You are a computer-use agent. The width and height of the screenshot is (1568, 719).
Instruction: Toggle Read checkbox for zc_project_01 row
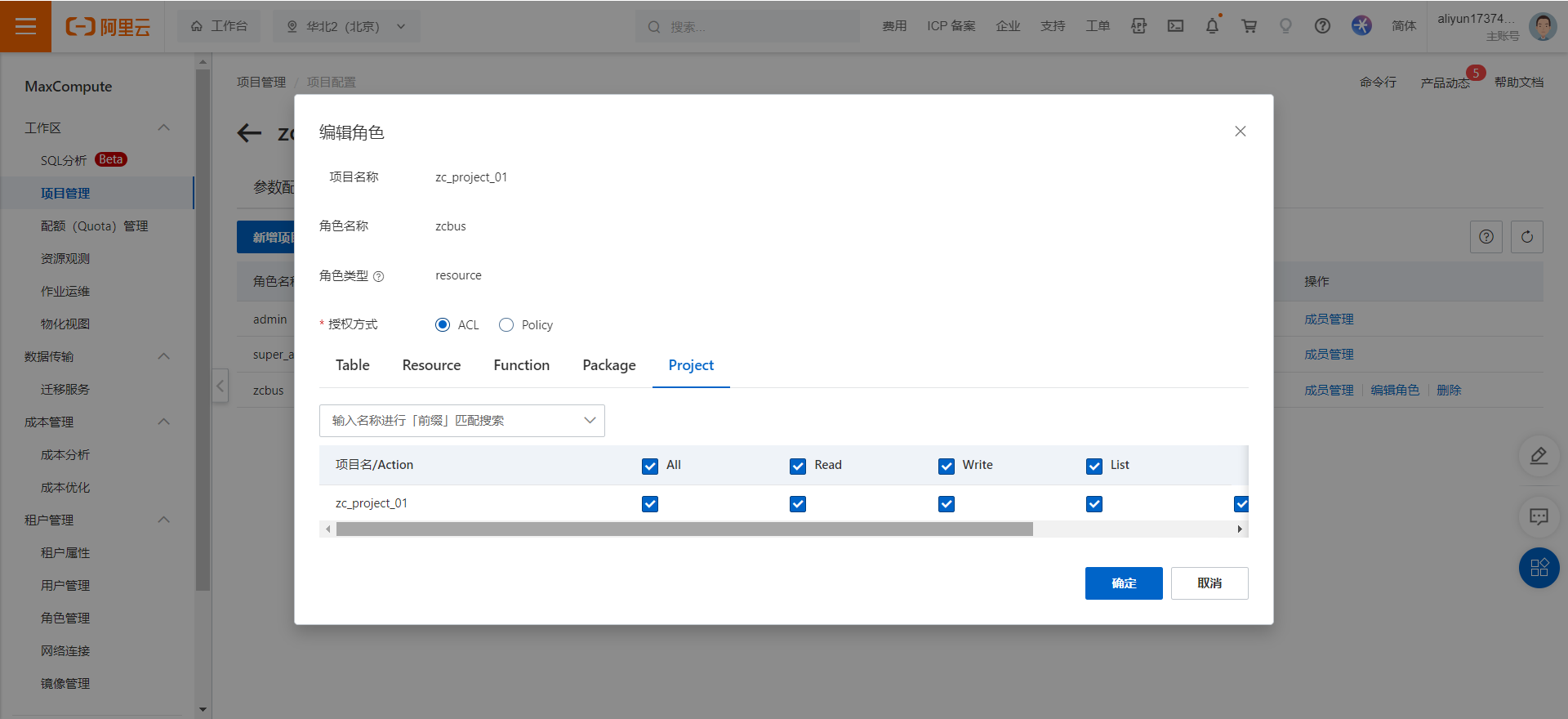[x=798, y=504]
